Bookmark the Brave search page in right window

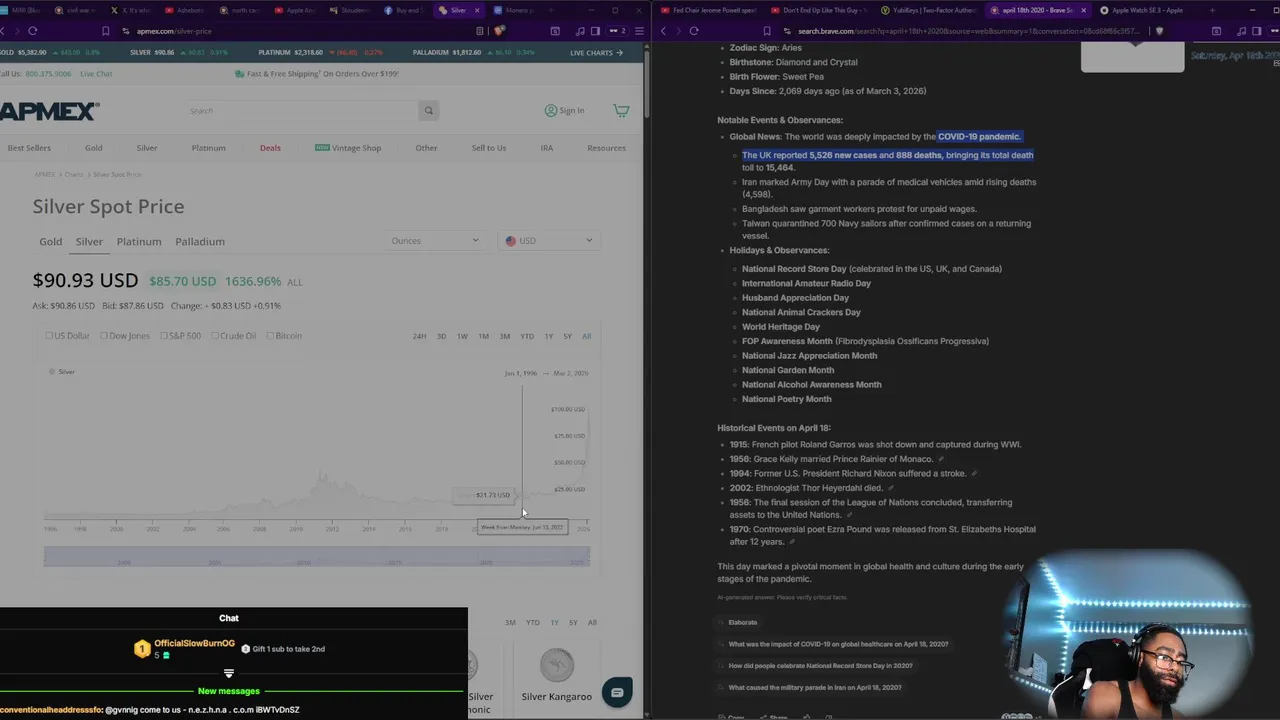pyautogui.click(x=767, y=31)
